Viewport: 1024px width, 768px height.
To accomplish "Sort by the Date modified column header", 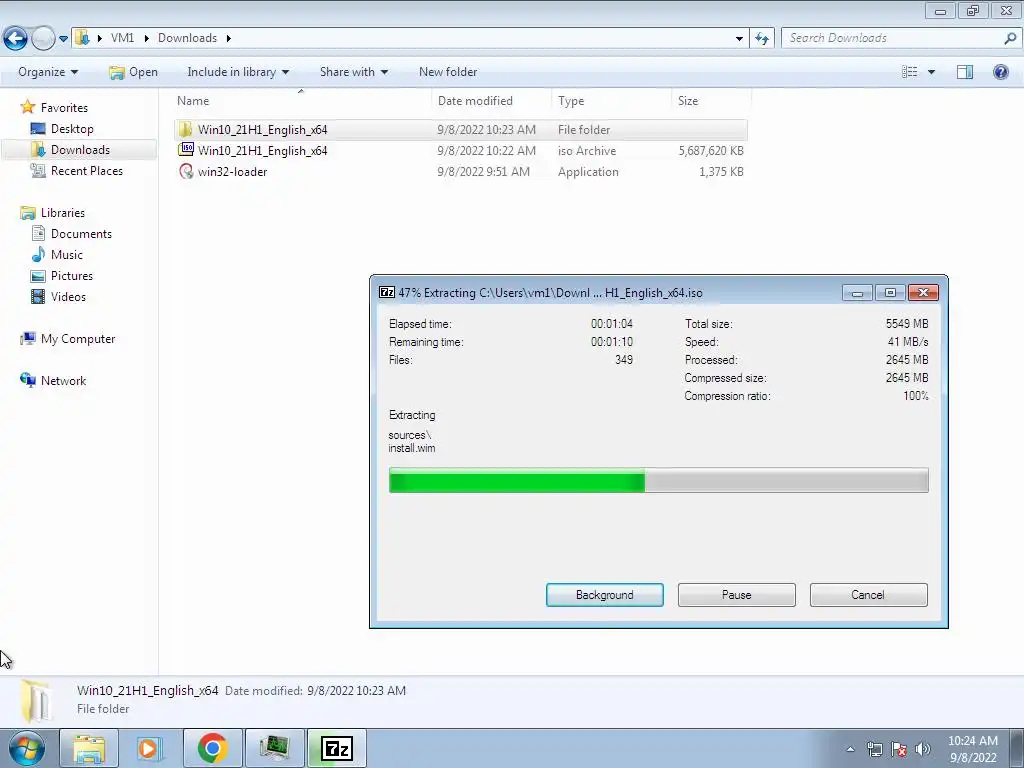I will (x=491, y=101).
